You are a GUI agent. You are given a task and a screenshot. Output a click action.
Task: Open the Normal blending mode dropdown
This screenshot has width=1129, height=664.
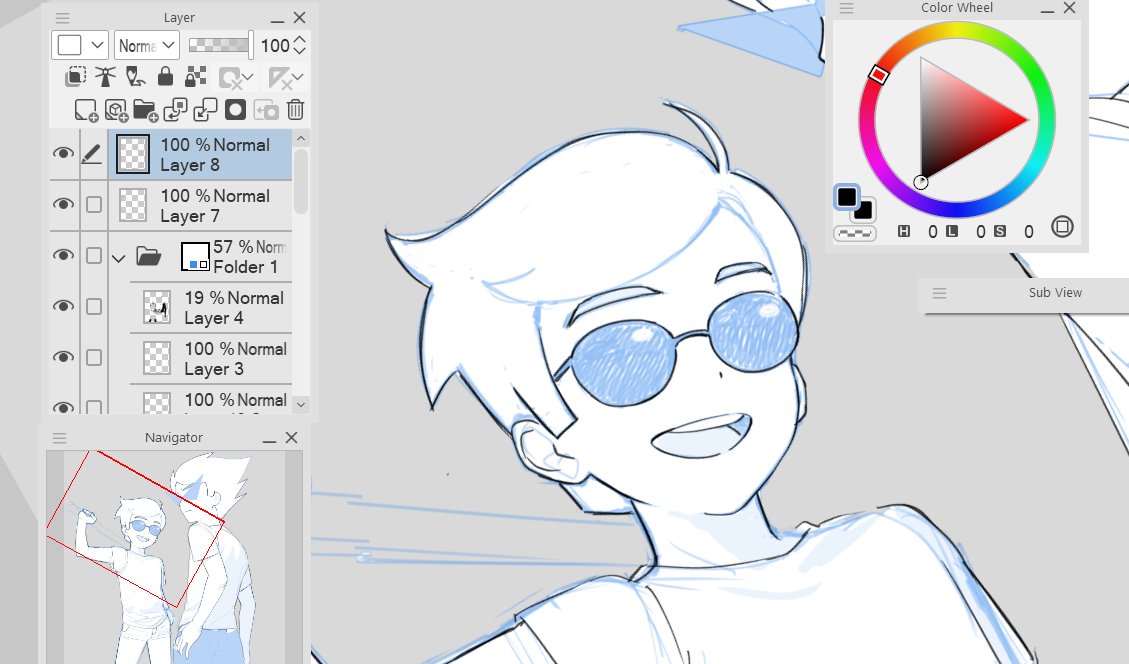click(x=147, y=45)
